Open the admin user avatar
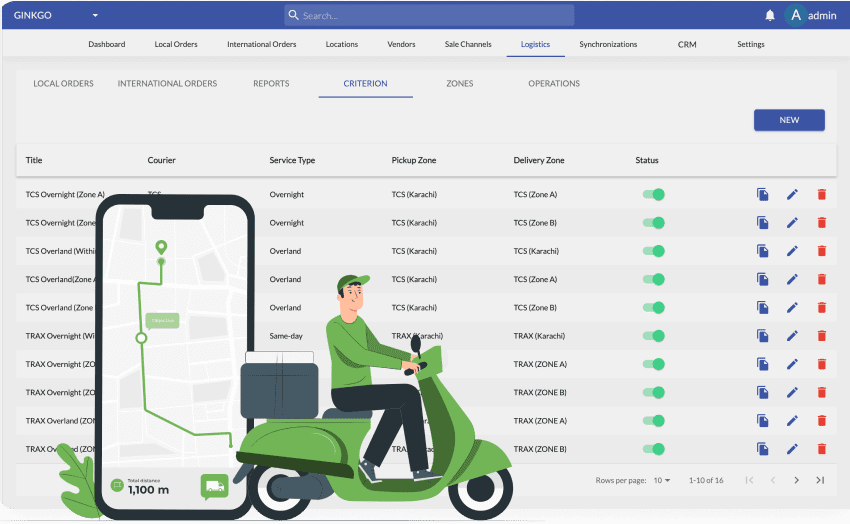This screenshot has height=524, width=850. (796, 15)
